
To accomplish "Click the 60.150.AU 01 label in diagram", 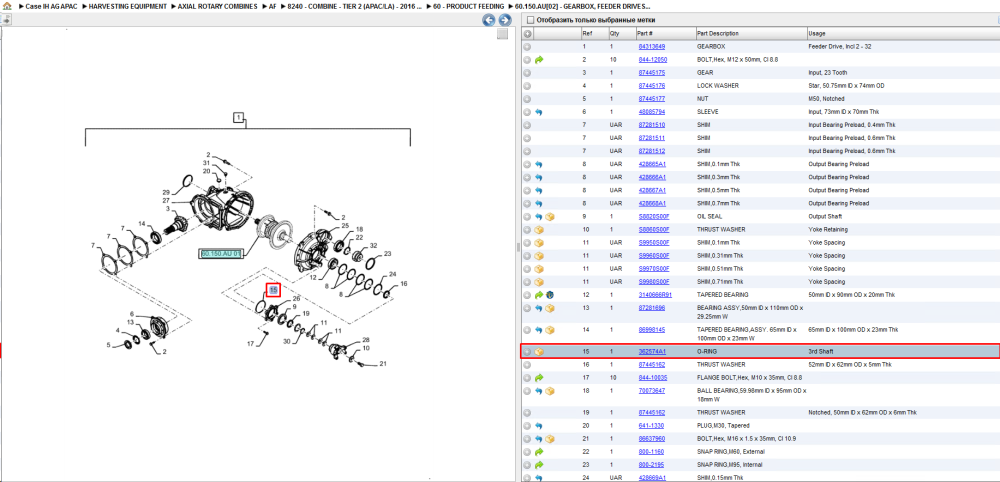I will 222,254.
